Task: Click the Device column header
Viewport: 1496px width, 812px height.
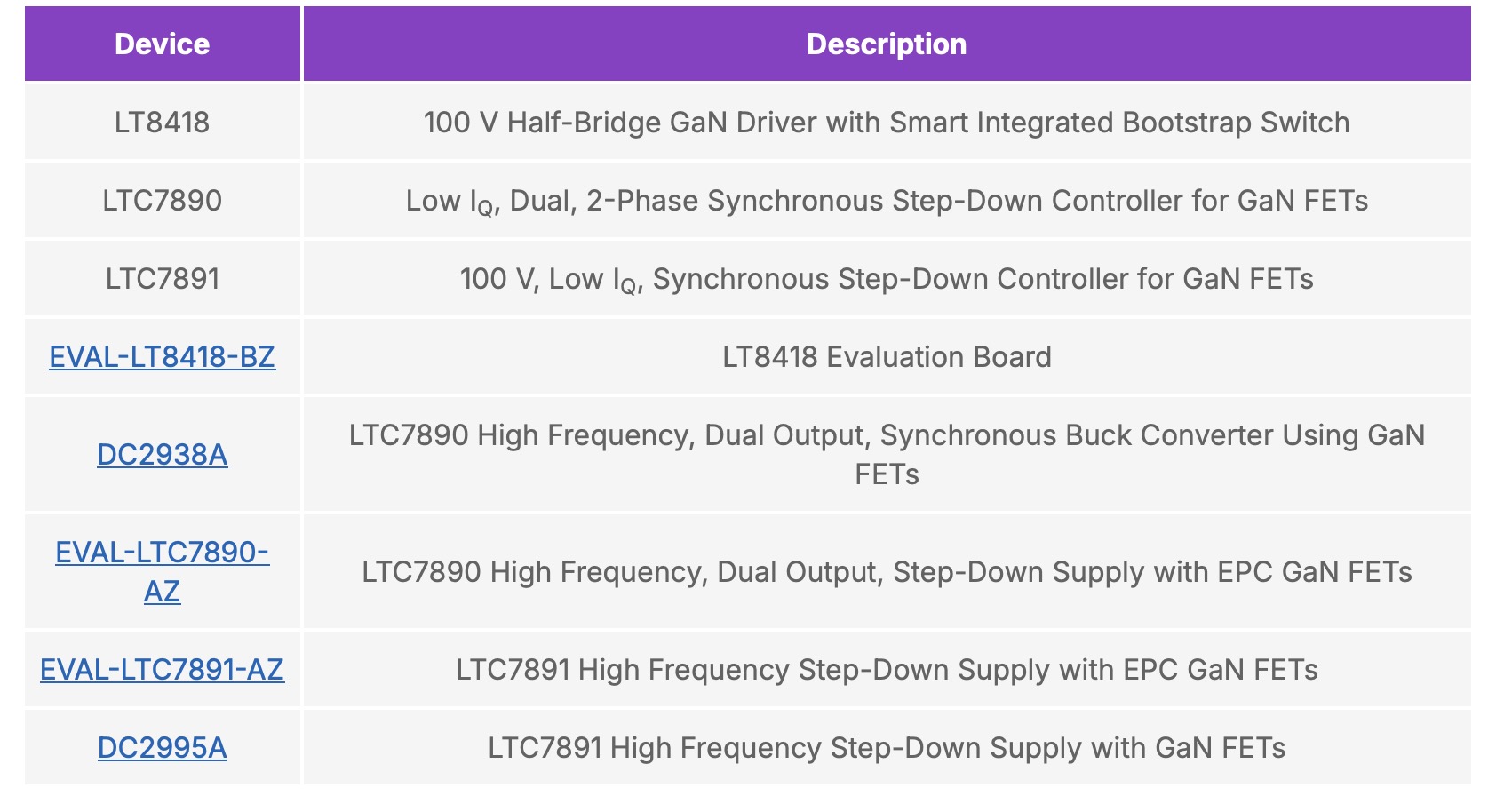Action: [x=162, y=44]
